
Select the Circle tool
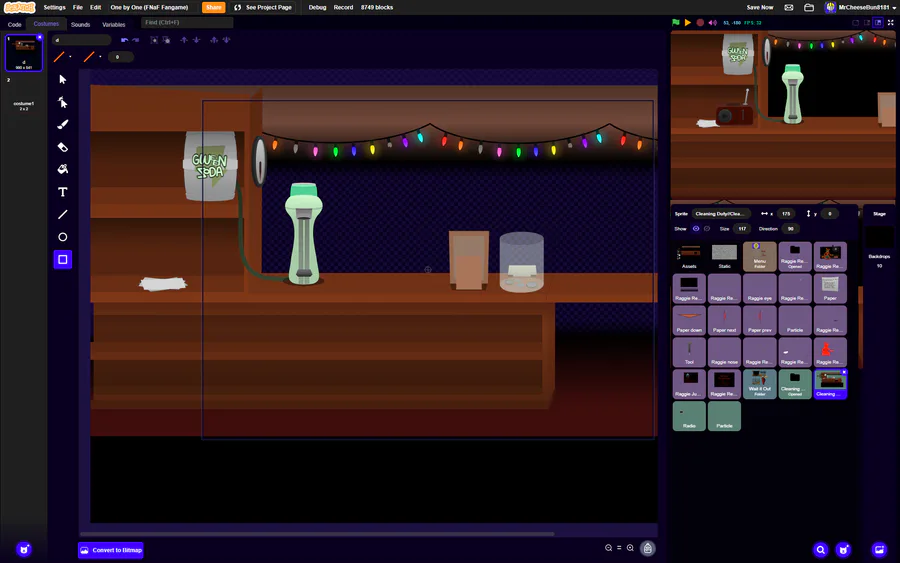(x=63, y=237)
